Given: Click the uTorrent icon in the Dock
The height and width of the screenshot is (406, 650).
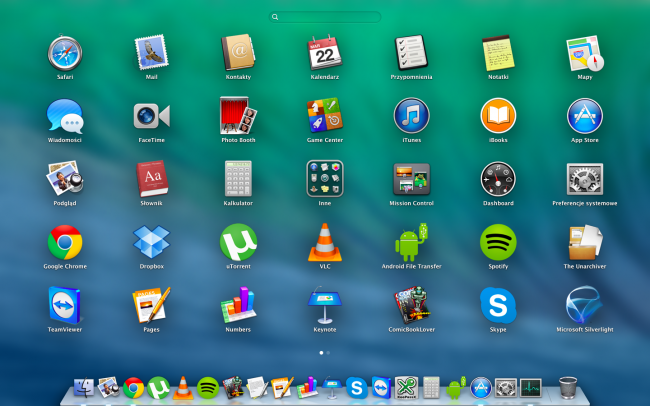Looking at the screenshot, I should point(158,388).
